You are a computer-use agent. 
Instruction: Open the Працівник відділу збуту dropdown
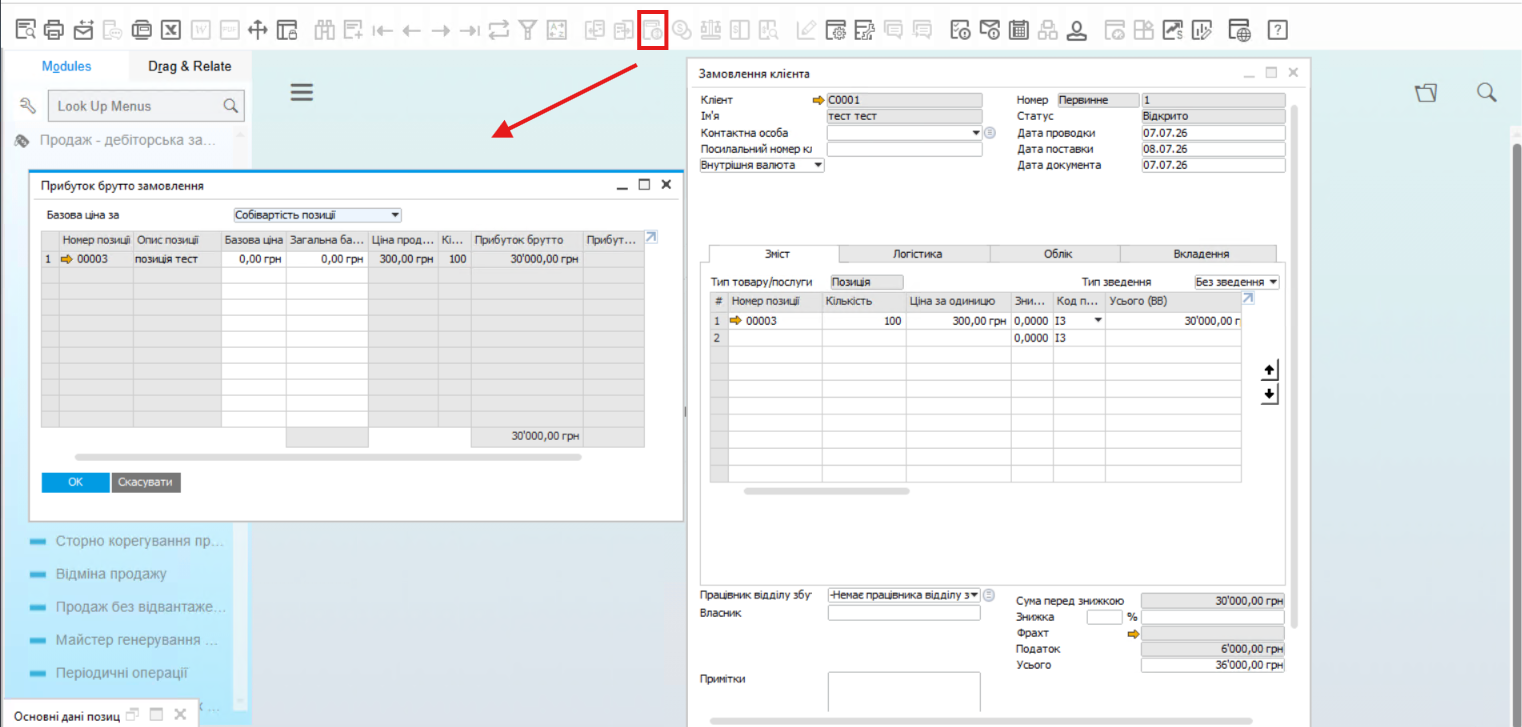[975, 595]
